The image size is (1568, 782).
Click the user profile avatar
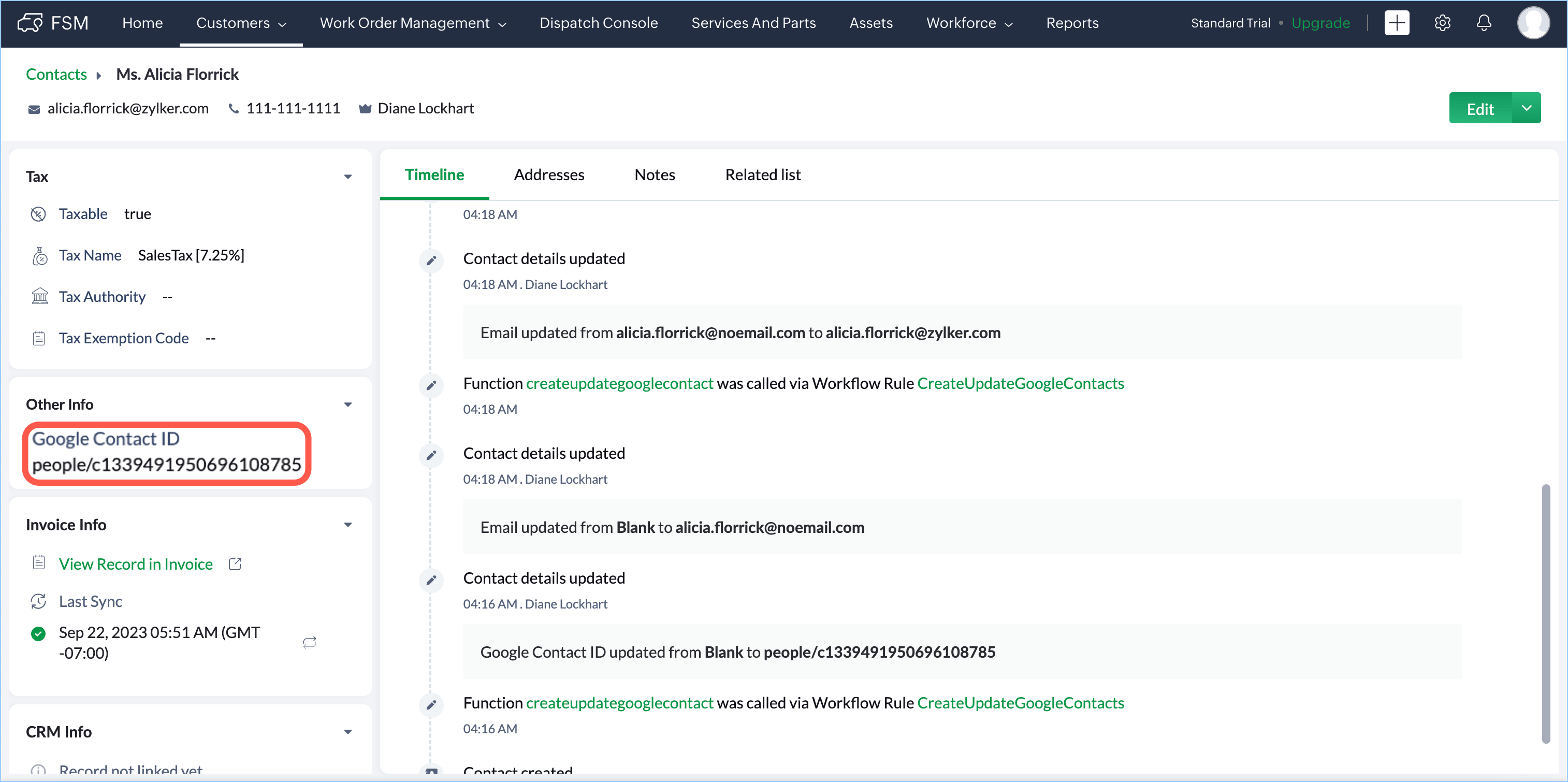click(x=1533, y=23)
